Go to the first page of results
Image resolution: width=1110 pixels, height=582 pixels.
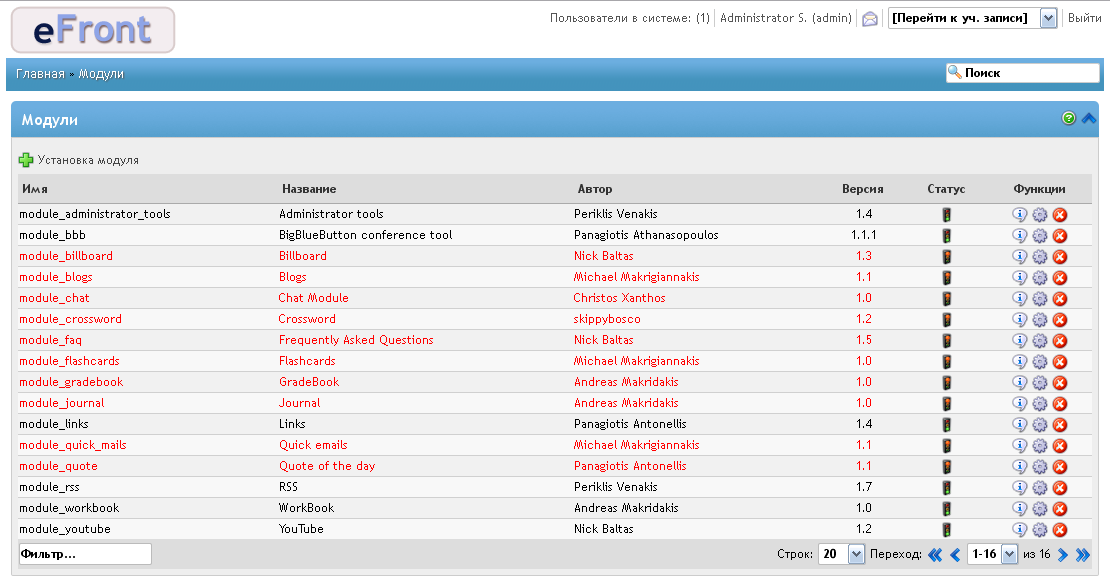pyautogui.click(x=935, y=555)
